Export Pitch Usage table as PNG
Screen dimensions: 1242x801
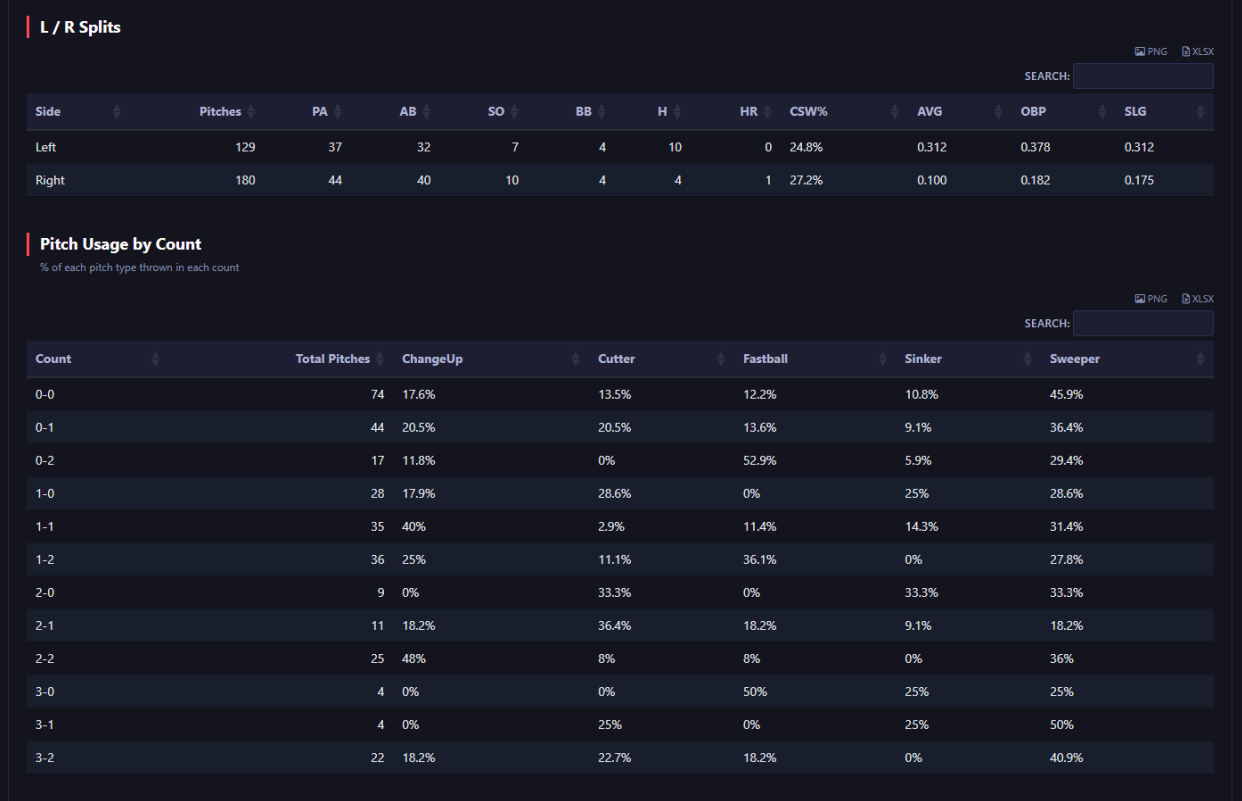click(1151, 299)
